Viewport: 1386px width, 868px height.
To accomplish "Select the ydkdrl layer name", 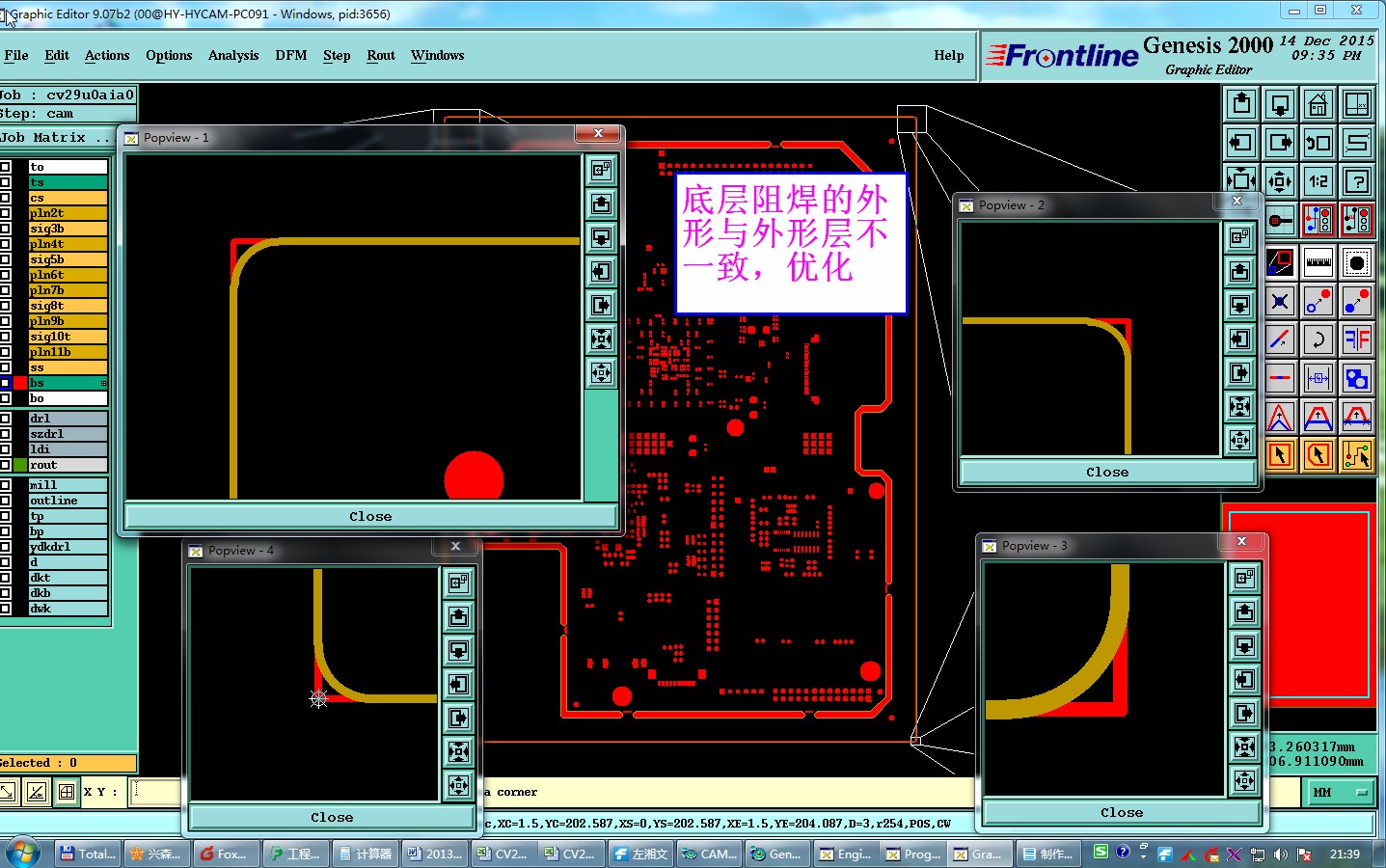I will (x=68, y=547).
